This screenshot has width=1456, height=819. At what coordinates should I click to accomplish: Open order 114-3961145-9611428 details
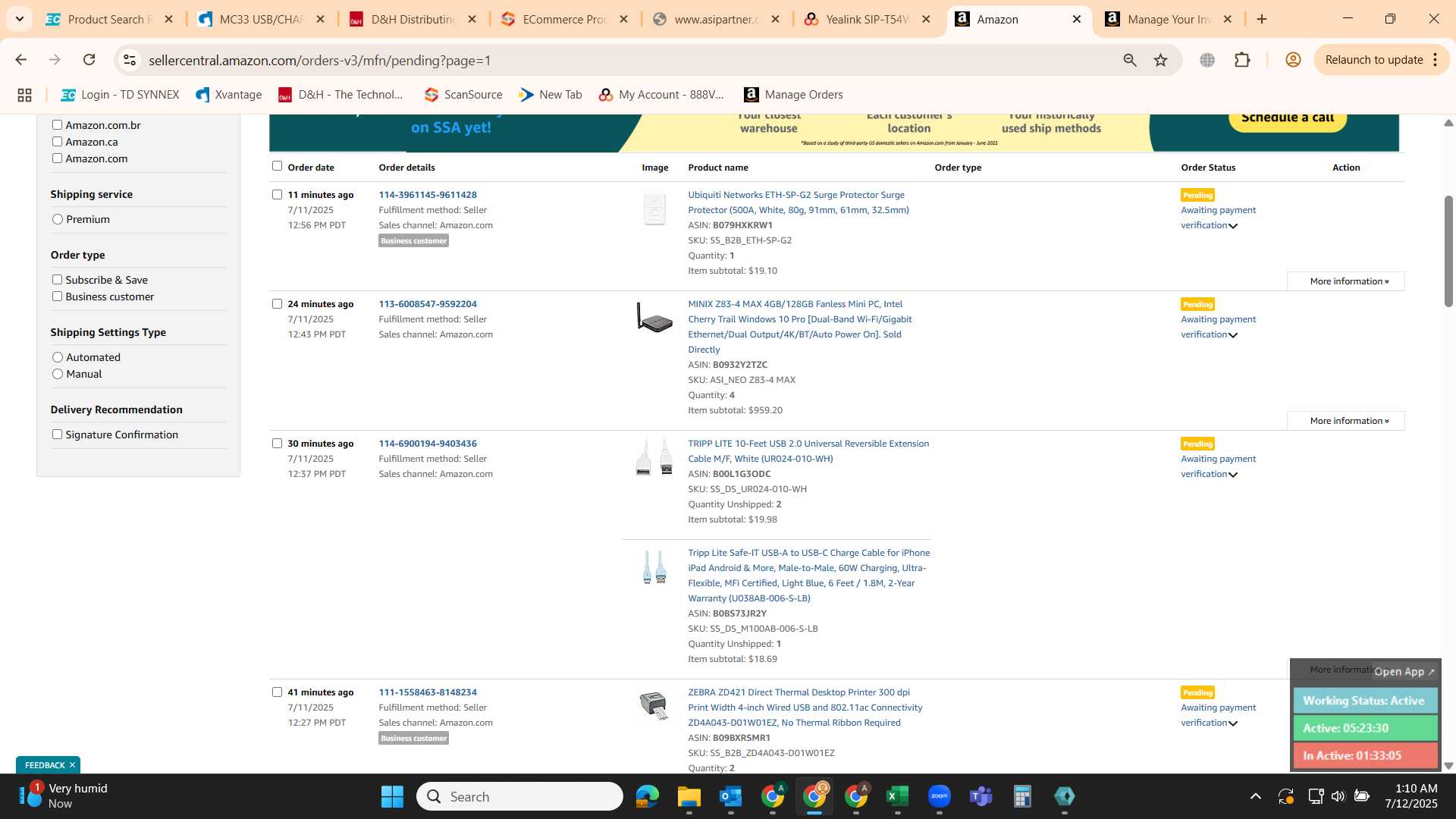point(428,195)
